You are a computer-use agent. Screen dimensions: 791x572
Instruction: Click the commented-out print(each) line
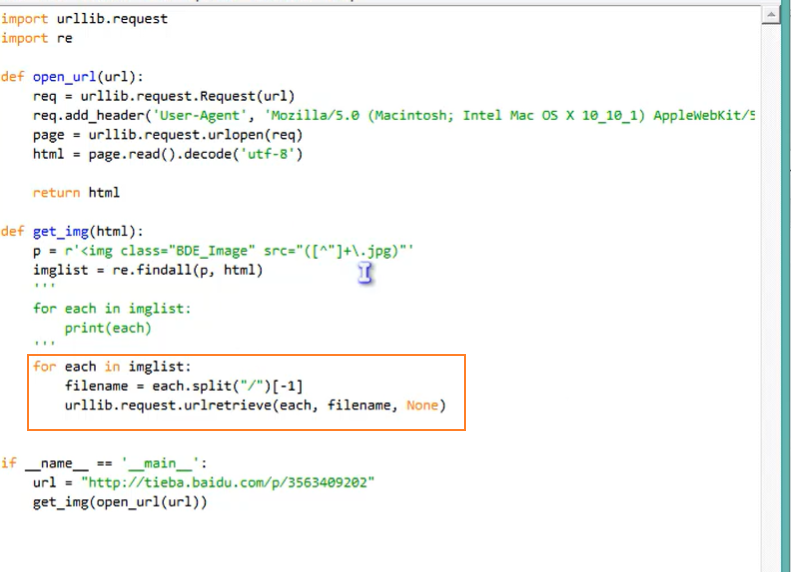pos(108,327)
